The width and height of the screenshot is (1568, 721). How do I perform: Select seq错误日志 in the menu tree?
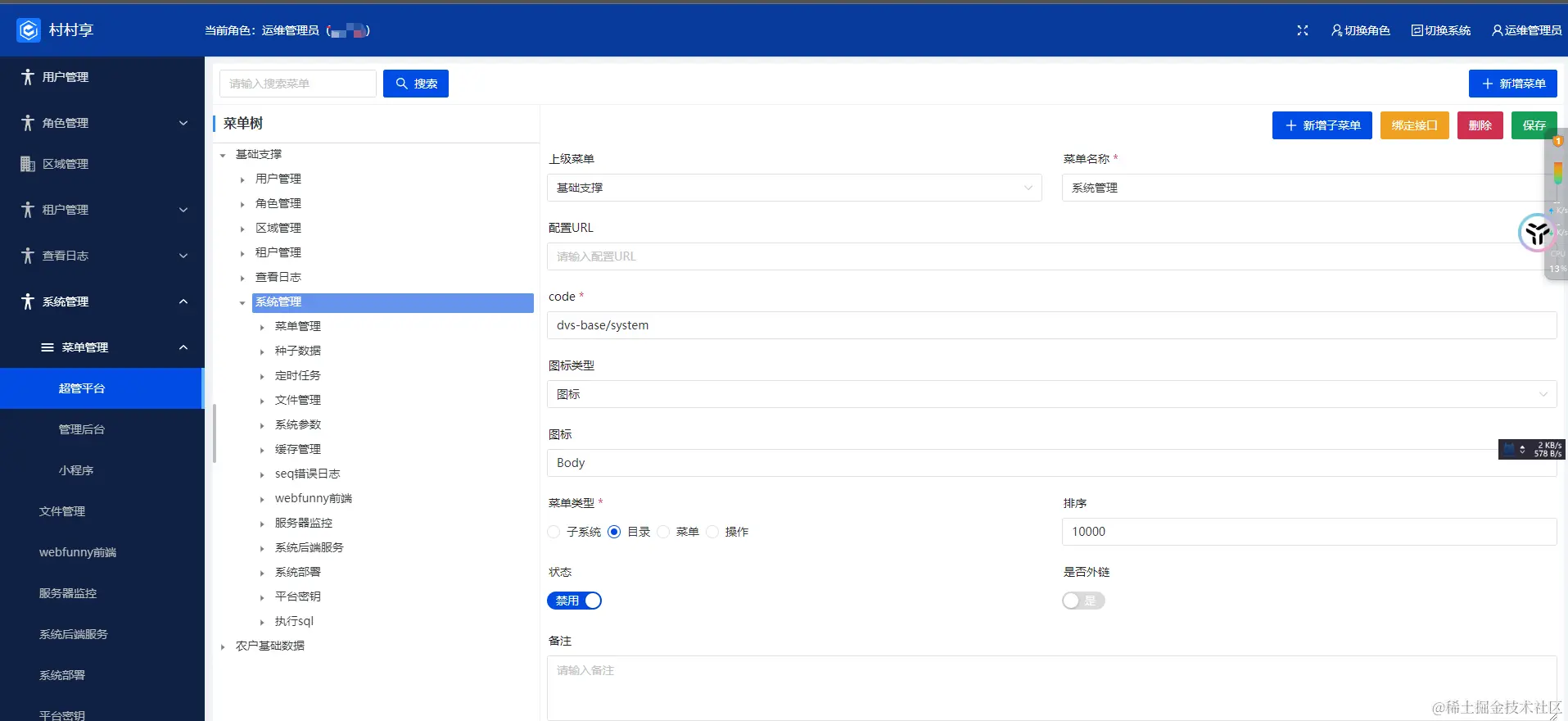pos(307,474)
